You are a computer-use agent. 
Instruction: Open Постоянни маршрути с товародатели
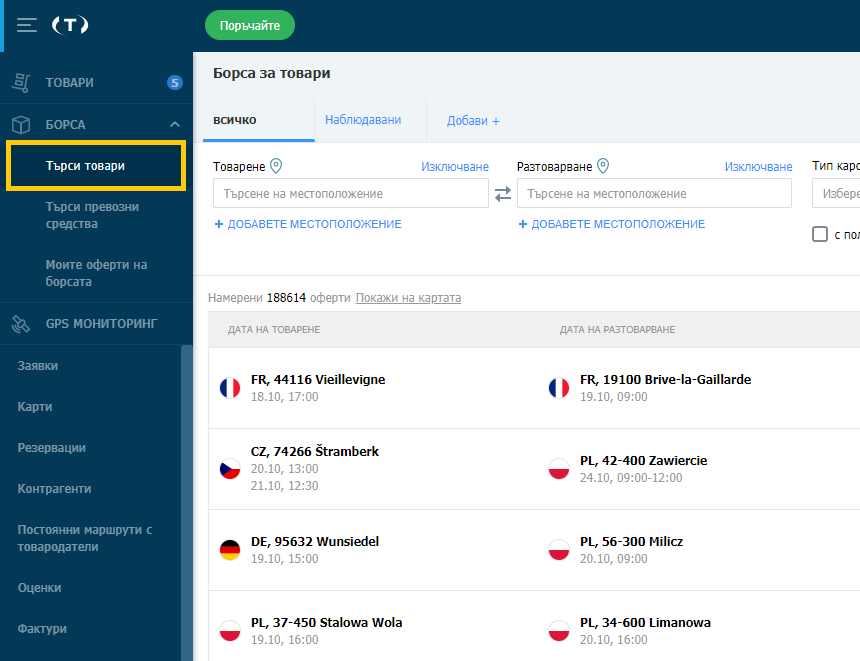(x=85, y=538)
